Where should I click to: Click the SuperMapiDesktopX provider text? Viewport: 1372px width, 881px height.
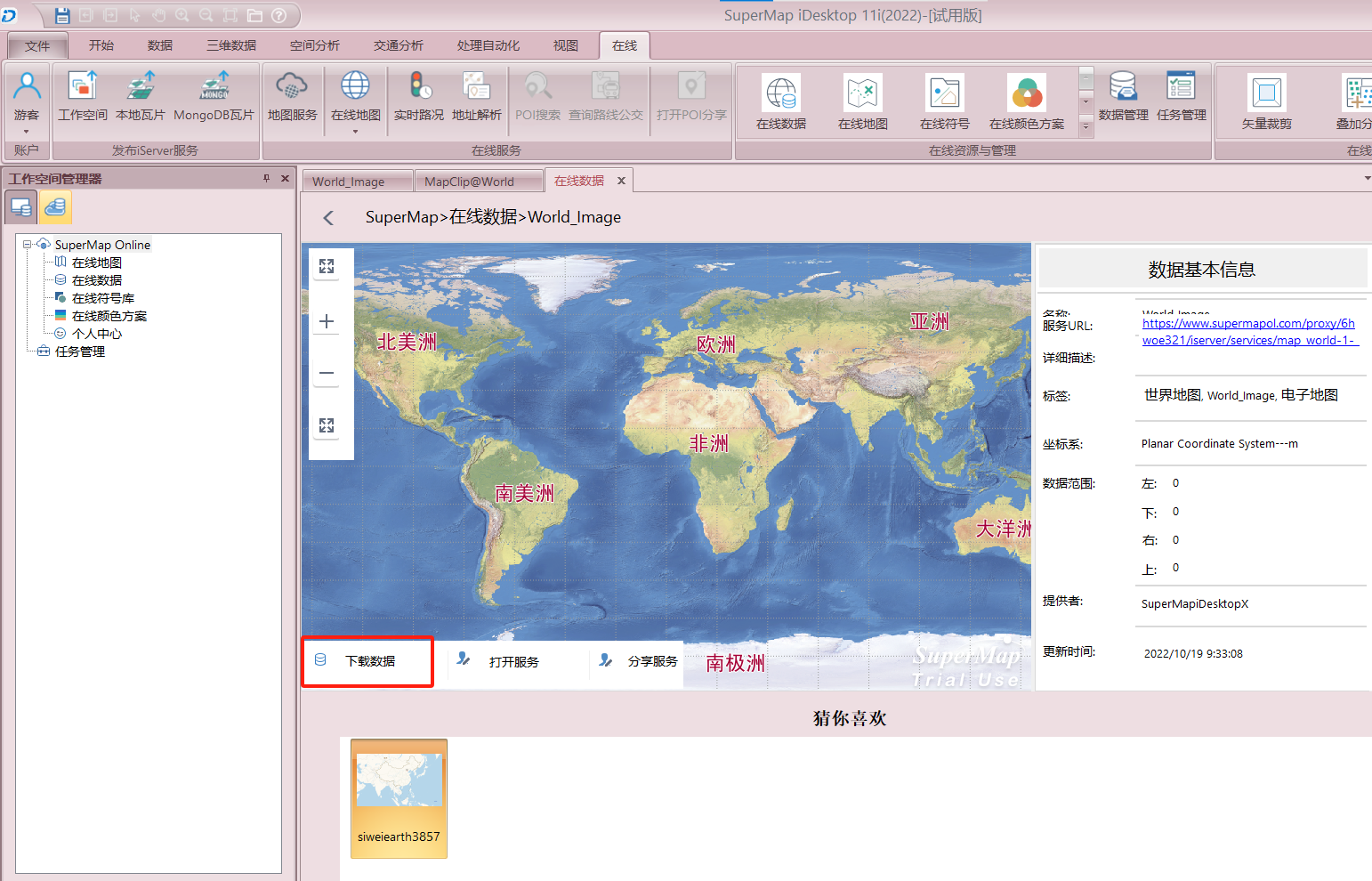[x=1195, y=603]
